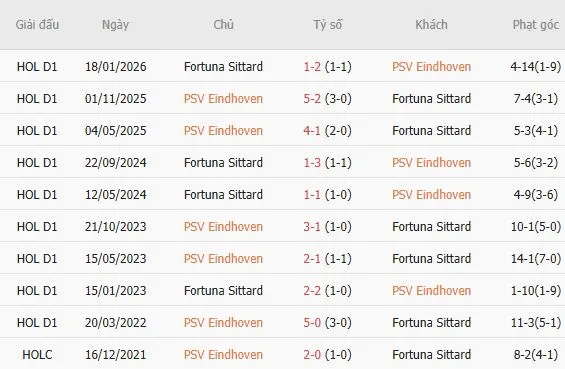
Task: Open PSV Eindhoven home link on 04/05/2025
Action: click(223, 130)
